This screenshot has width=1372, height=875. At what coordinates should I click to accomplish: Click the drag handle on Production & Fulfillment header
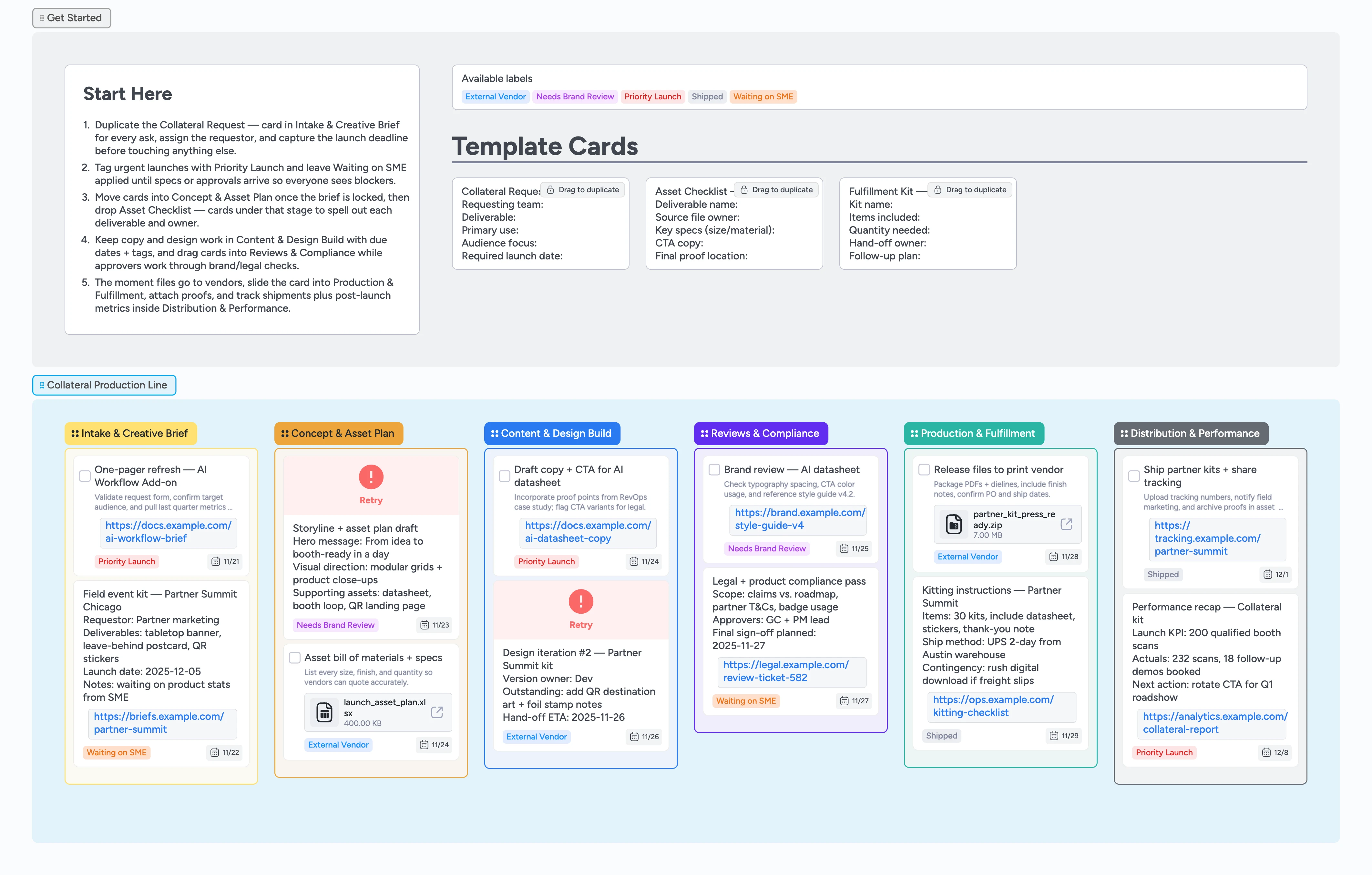coord(915,433)
